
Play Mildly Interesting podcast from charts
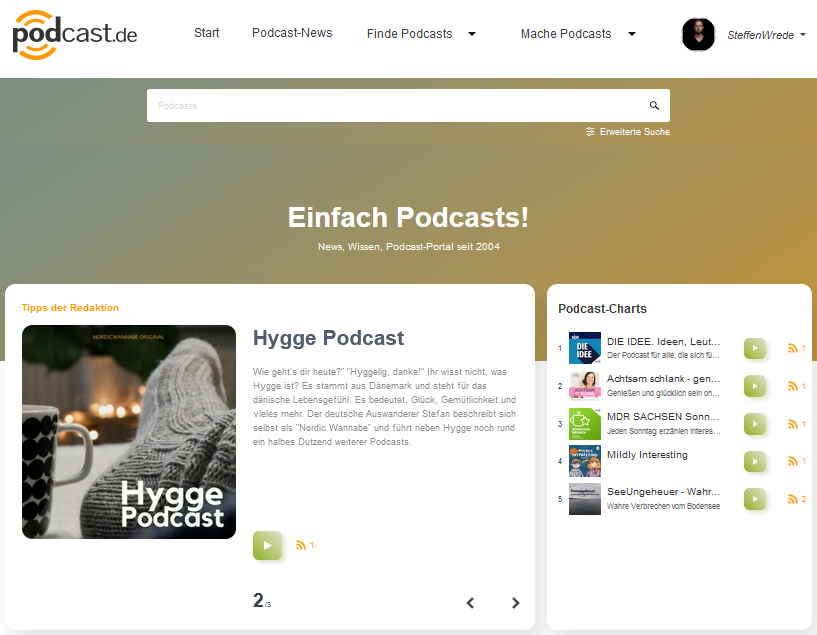point(754,461)
